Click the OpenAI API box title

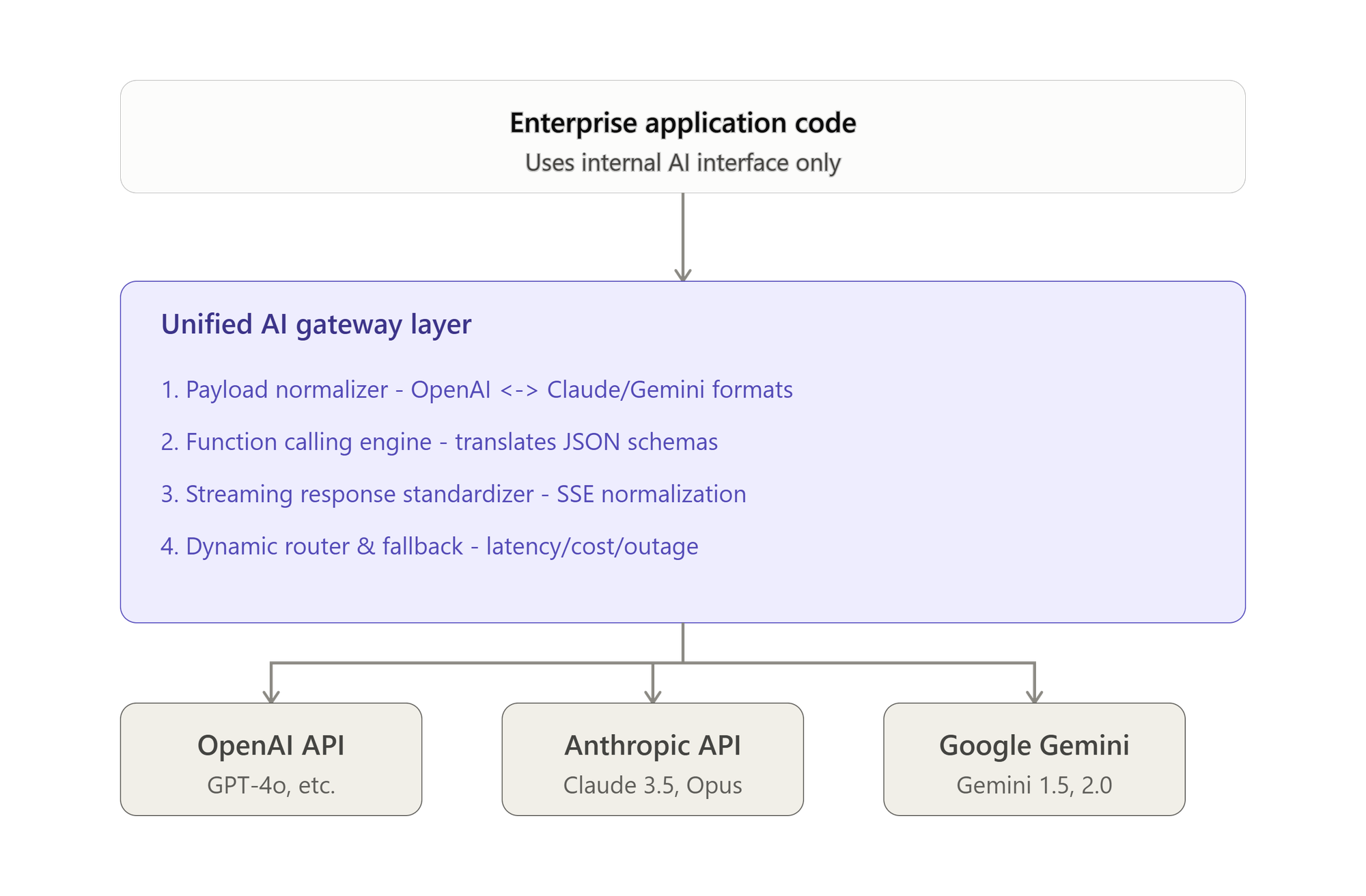[x=271, y=746]
